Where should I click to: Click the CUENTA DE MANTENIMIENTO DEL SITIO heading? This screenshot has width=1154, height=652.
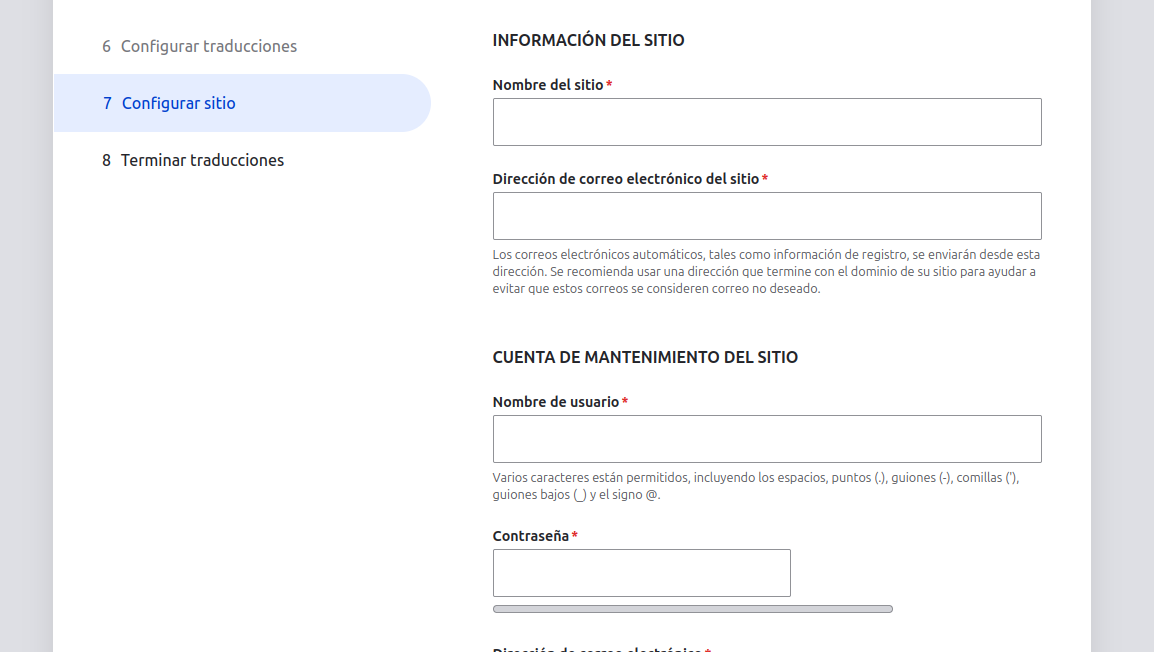645,357
